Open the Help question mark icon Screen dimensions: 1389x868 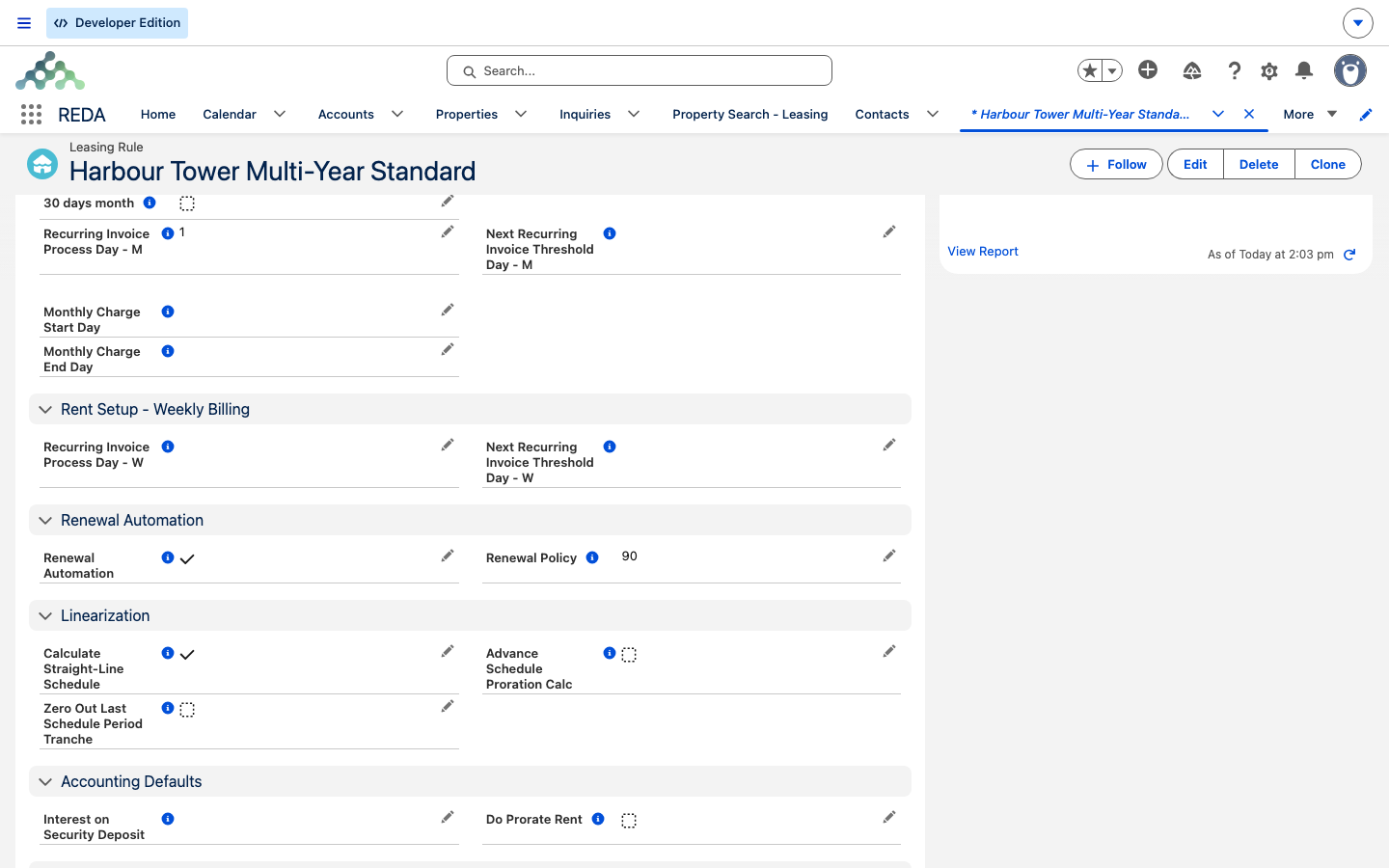pyautogui.click(x=1235, y=70)
